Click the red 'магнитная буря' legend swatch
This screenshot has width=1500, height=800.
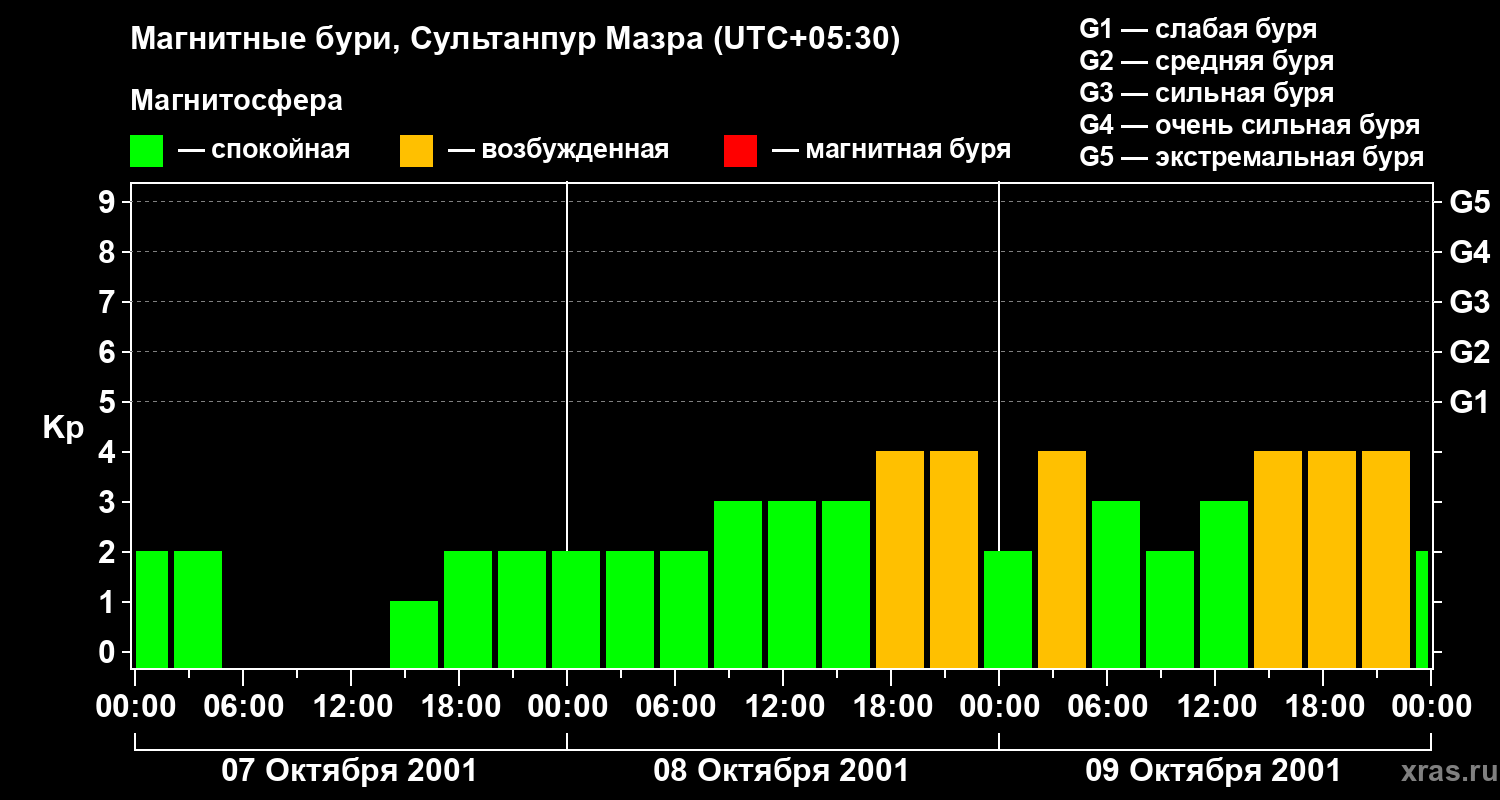[740, 151]
